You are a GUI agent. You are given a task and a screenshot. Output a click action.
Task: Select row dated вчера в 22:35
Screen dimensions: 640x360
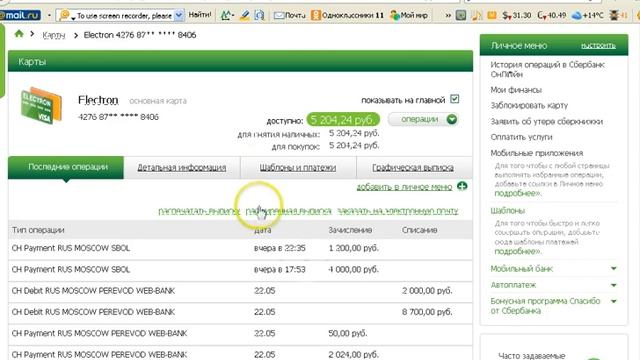[x=240, y=248]
